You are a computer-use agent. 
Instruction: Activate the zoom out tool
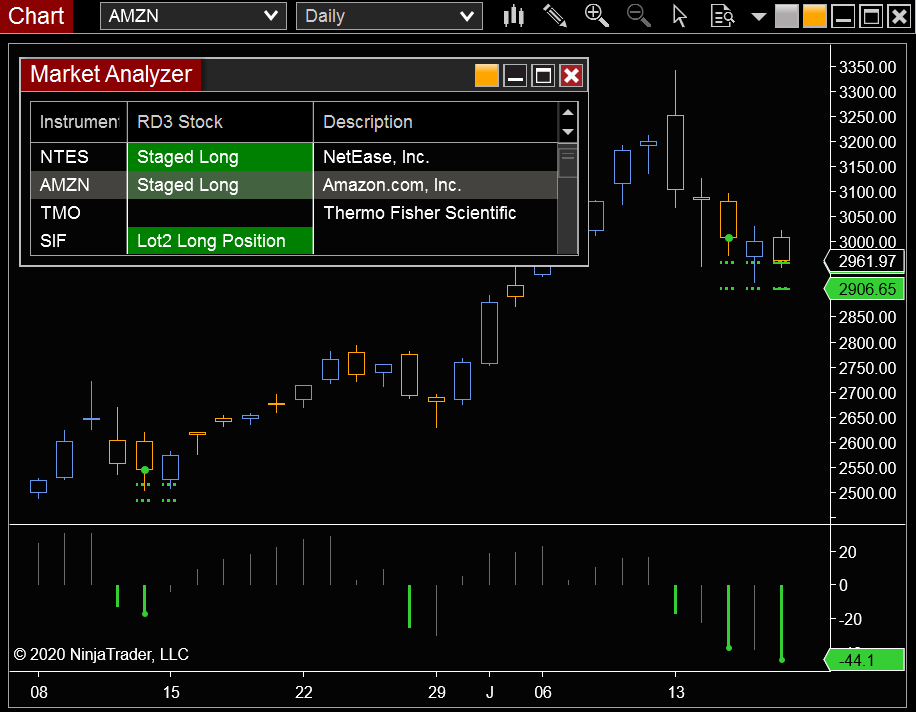[x=639, y=16]
